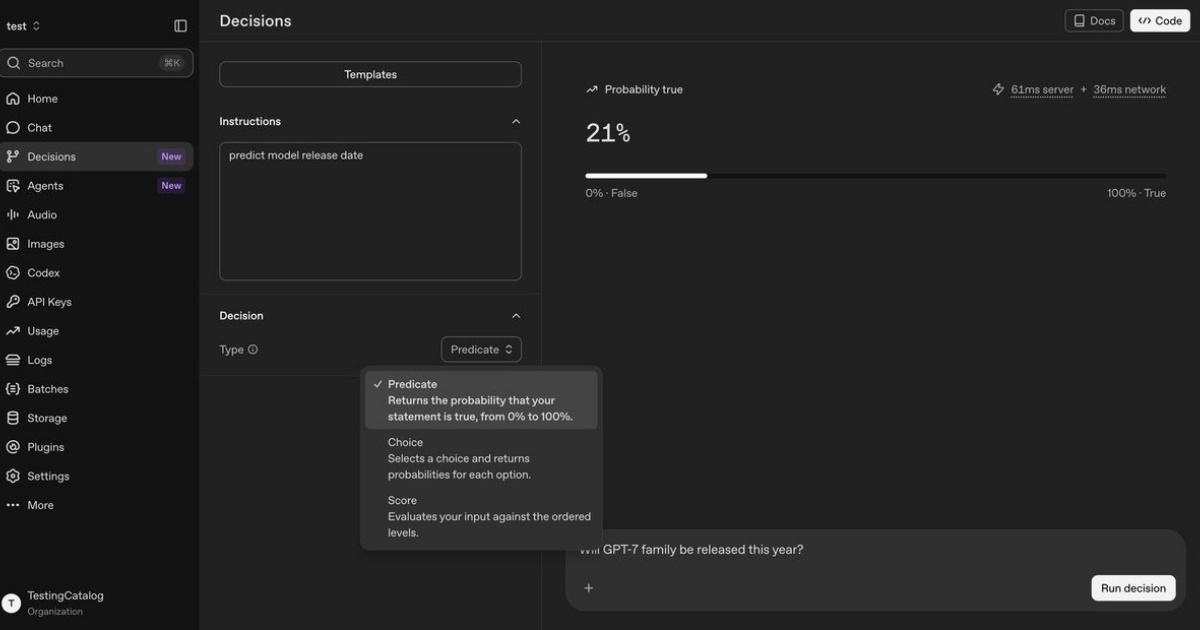Screen dimensions: 1200x630
Task: Click the Templates button
Action: (x=370, y=75)
